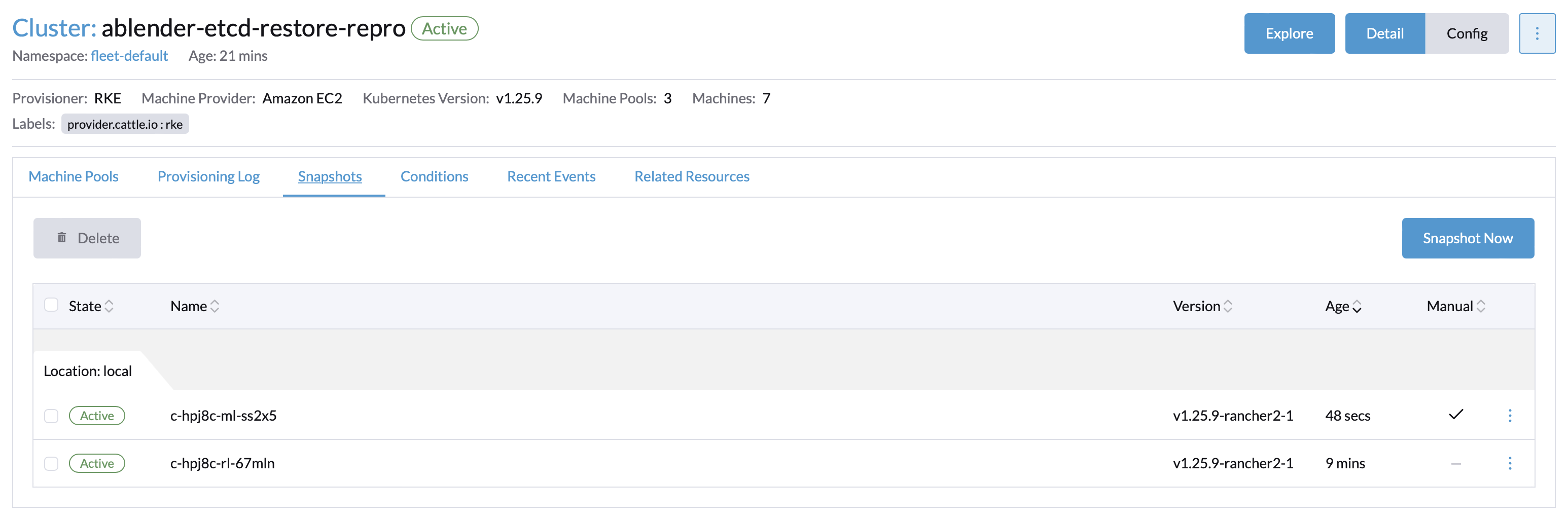Switch to the Config view of the cluster
This screenshot has width=1568, height=519.
[x=1467, y=33]
